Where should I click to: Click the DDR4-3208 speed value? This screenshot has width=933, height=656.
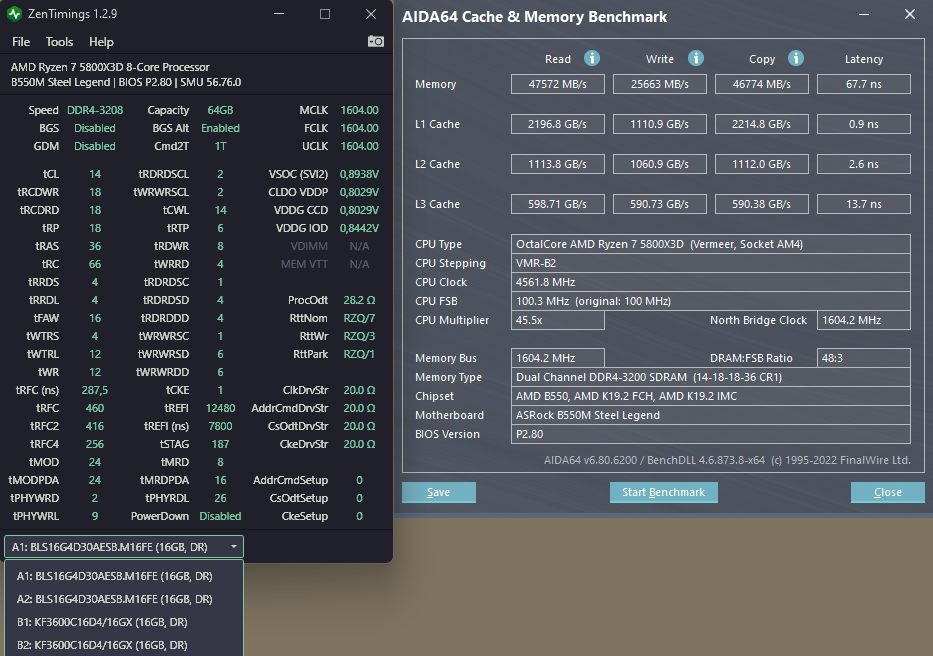coord(95,110)
